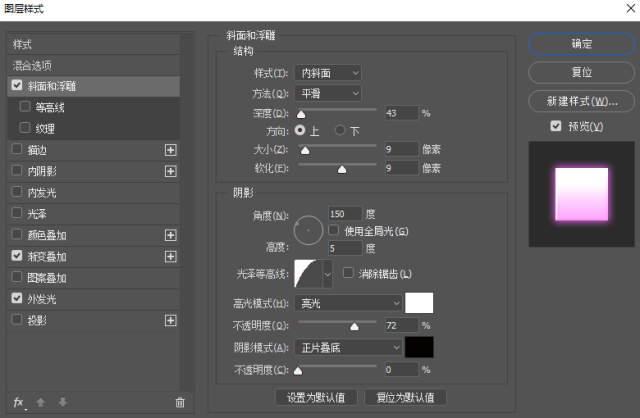640x418 pixels.
Task: Check 消除锯齿 checkbox
Action: pyautogui.click(x=348, y=273)
